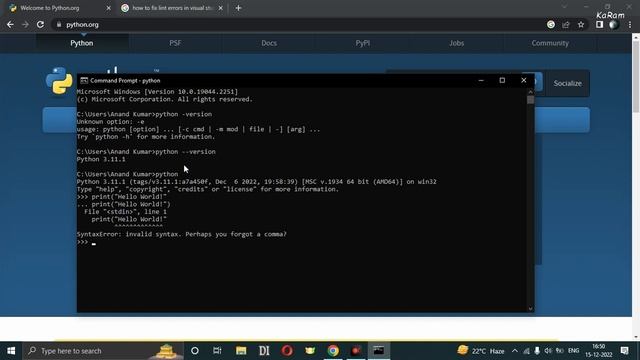Open new browser tab with plus
This screenshot has width=640, height=360.
tap(238, 8)
